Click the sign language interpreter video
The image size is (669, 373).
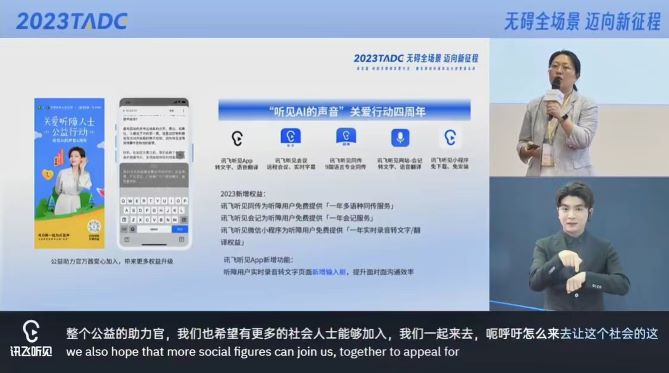[x=579, y=244]
